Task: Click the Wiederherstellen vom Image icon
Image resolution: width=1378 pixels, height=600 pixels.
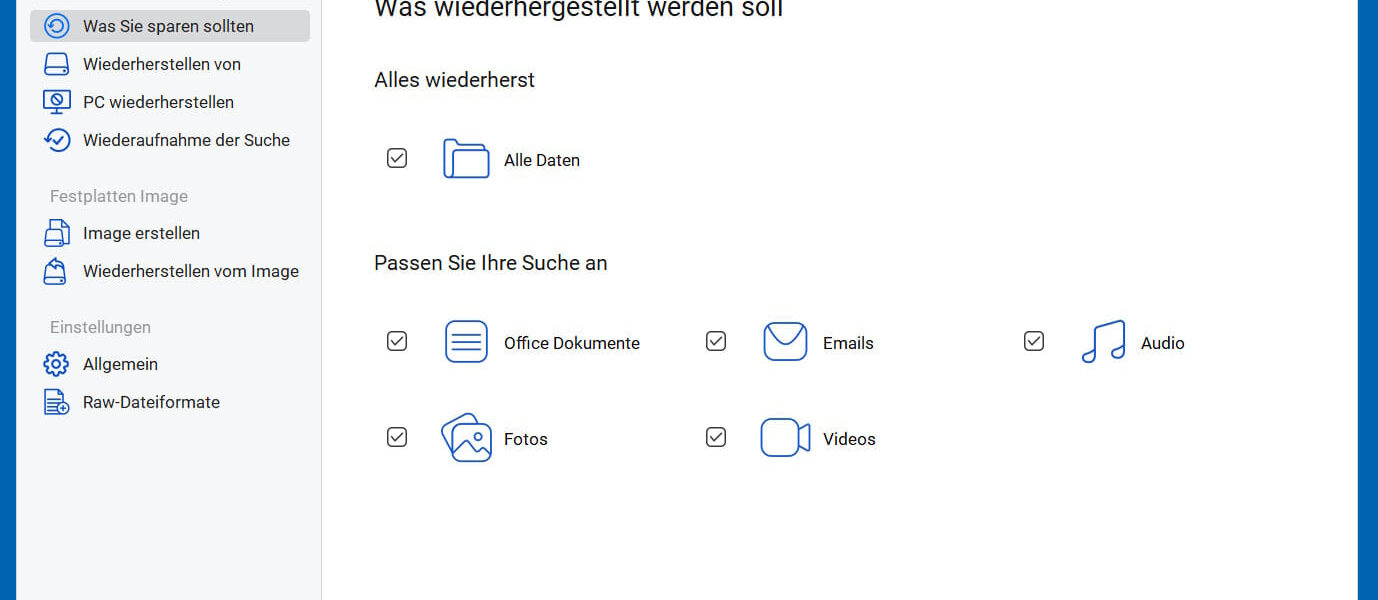Action: [59, 270]
